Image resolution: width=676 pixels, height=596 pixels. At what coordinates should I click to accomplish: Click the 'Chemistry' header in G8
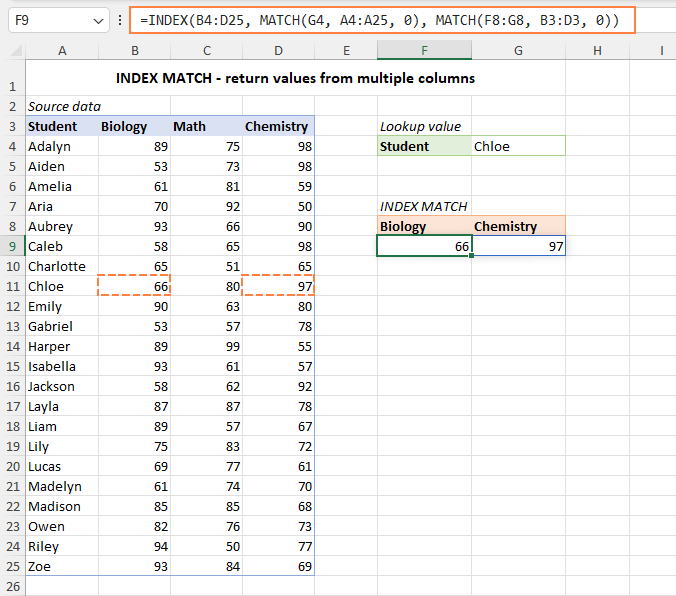[518, 226]
